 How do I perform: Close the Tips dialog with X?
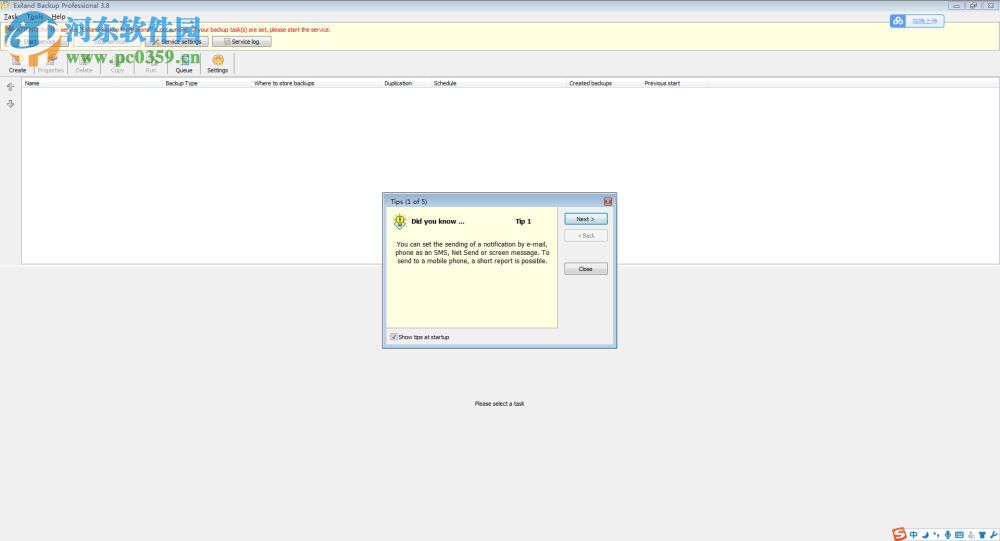[x=608, y=201]
